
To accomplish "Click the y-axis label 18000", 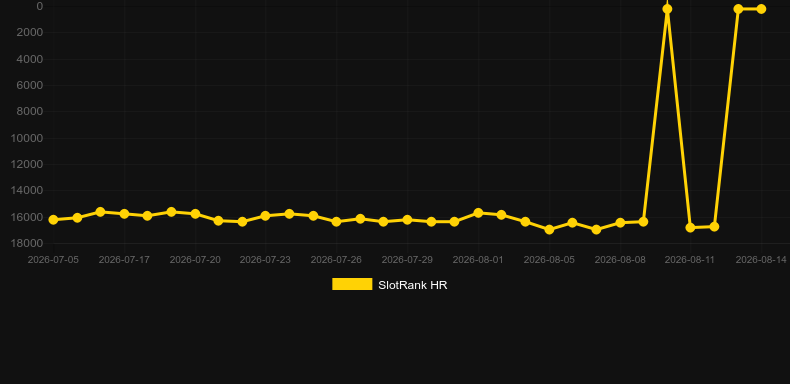I will tap(28, 244).
